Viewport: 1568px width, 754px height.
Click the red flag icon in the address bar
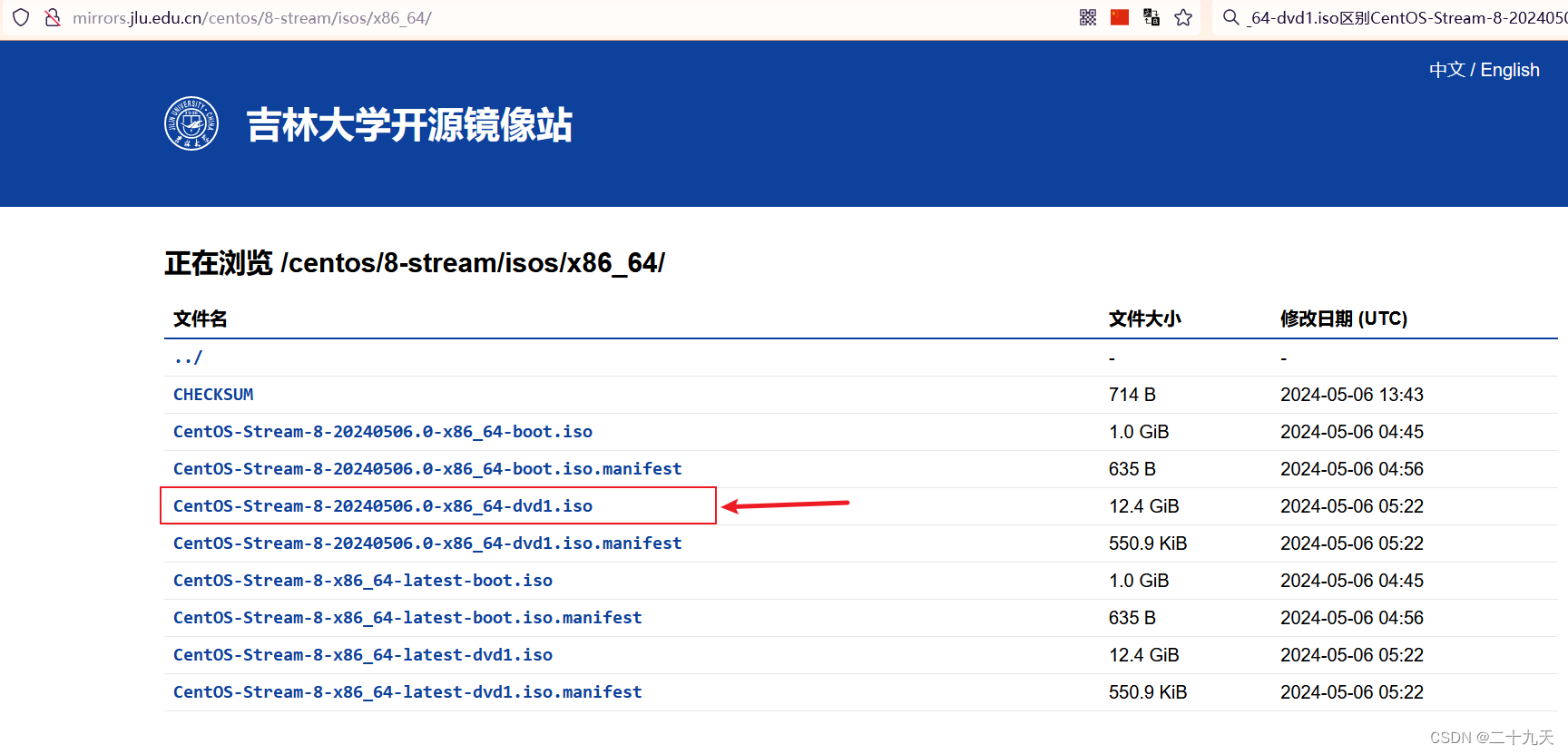[x=1120, y=17]
